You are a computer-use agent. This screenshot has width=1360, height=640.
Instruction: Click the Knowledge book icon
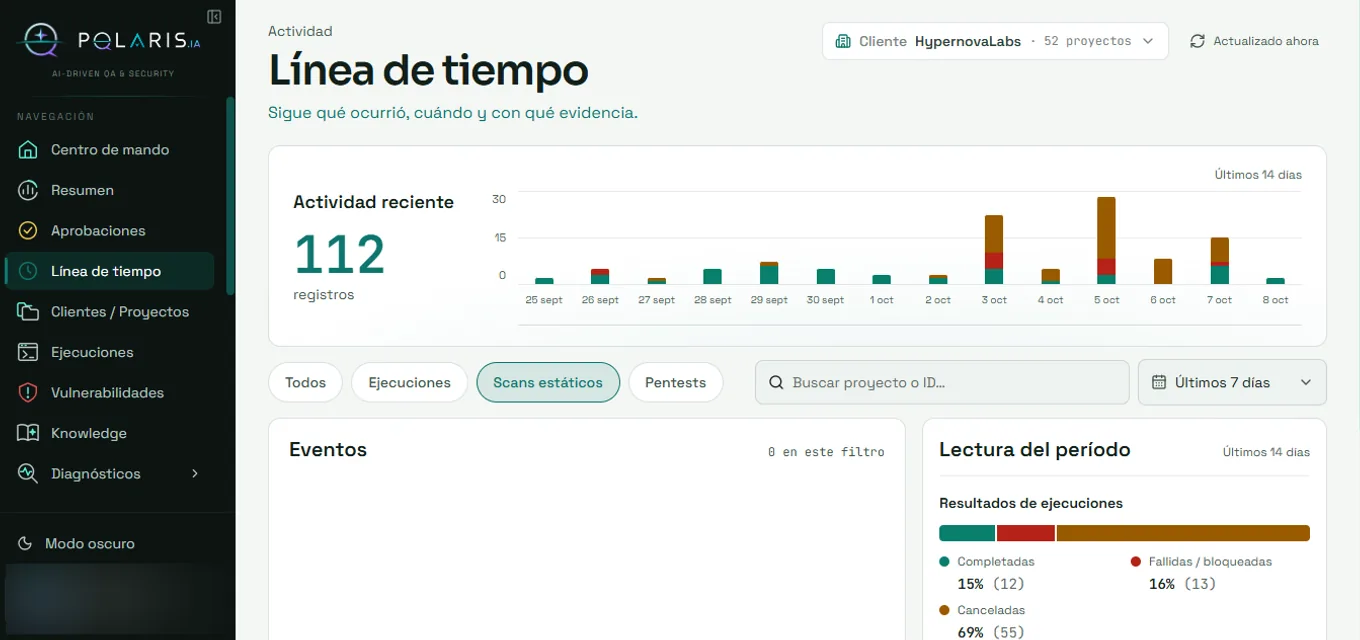(x=28, y=433)
